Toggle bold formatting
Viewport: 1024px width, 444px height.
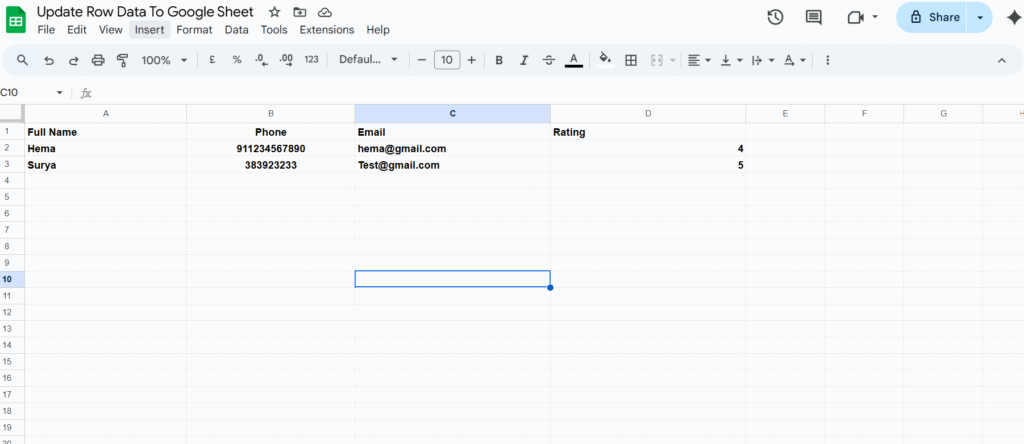(x=499, y=60)
